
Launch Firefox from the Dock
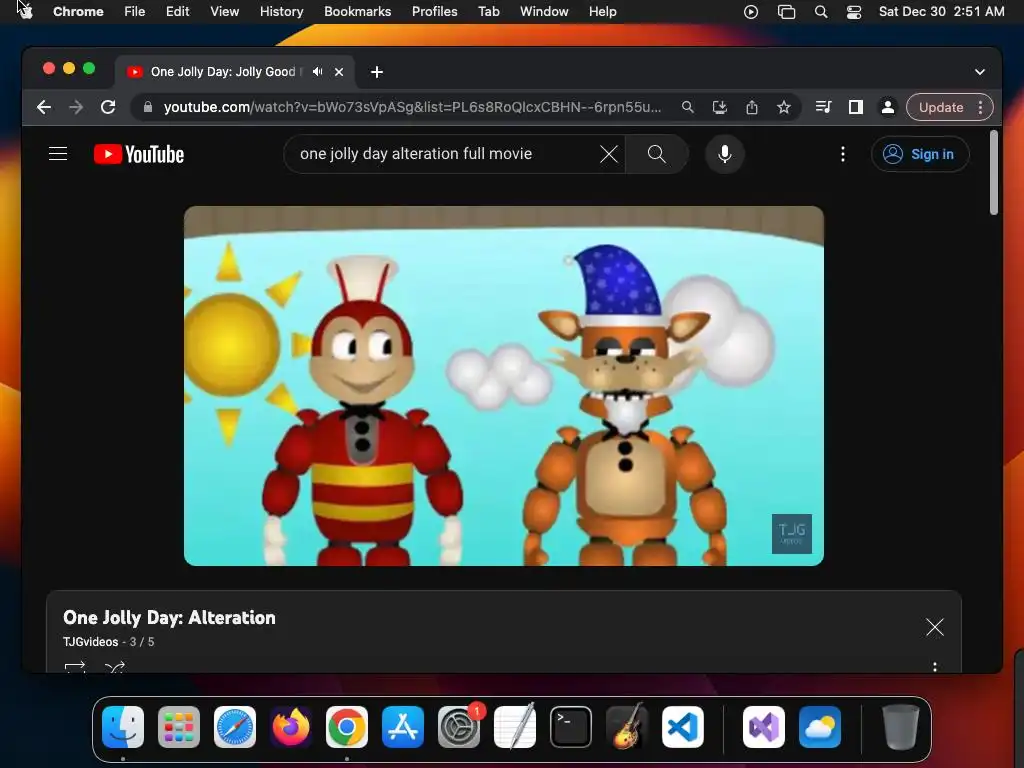291,727
